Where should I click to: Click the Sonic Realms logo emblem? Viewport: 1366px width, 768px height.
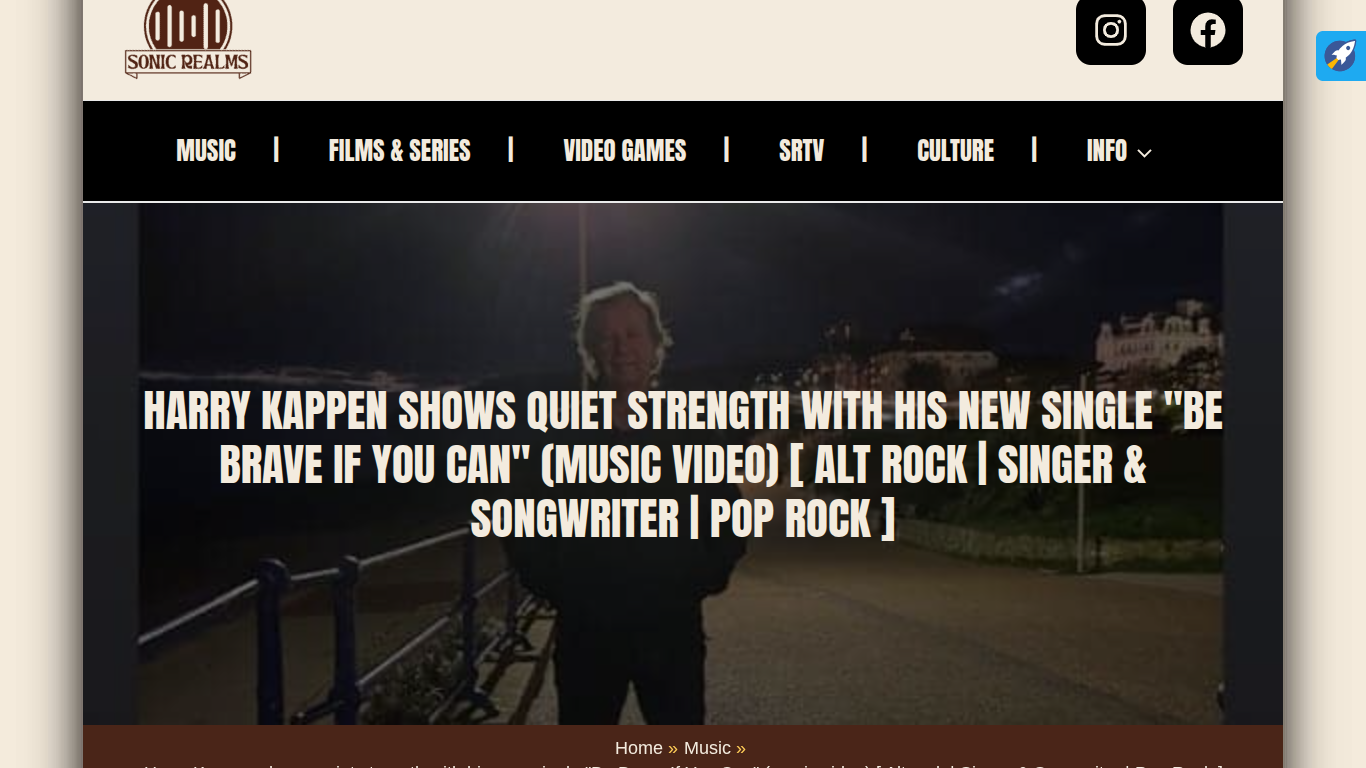click(x=188, y=24)
